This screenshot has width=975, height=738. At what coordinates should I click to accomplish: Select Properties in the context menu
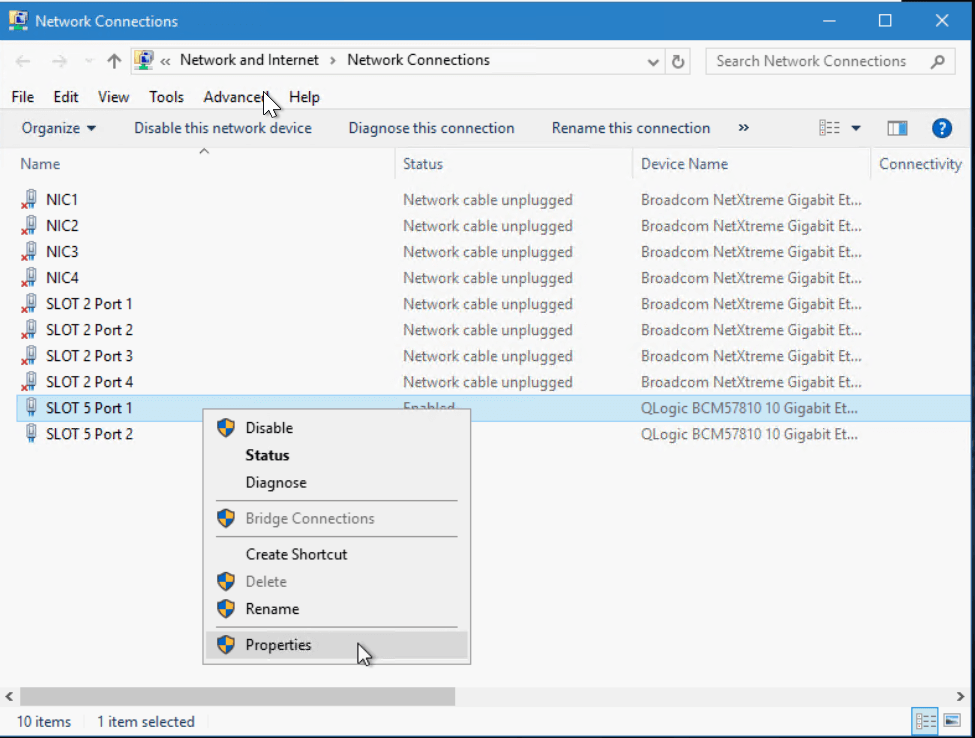[278, 645]
